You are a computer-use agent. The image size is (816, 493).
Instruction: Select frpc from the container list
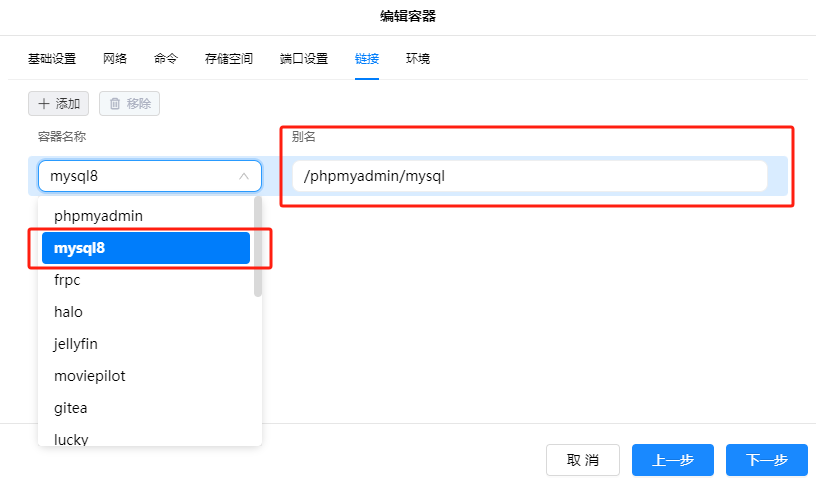point(67,280)
